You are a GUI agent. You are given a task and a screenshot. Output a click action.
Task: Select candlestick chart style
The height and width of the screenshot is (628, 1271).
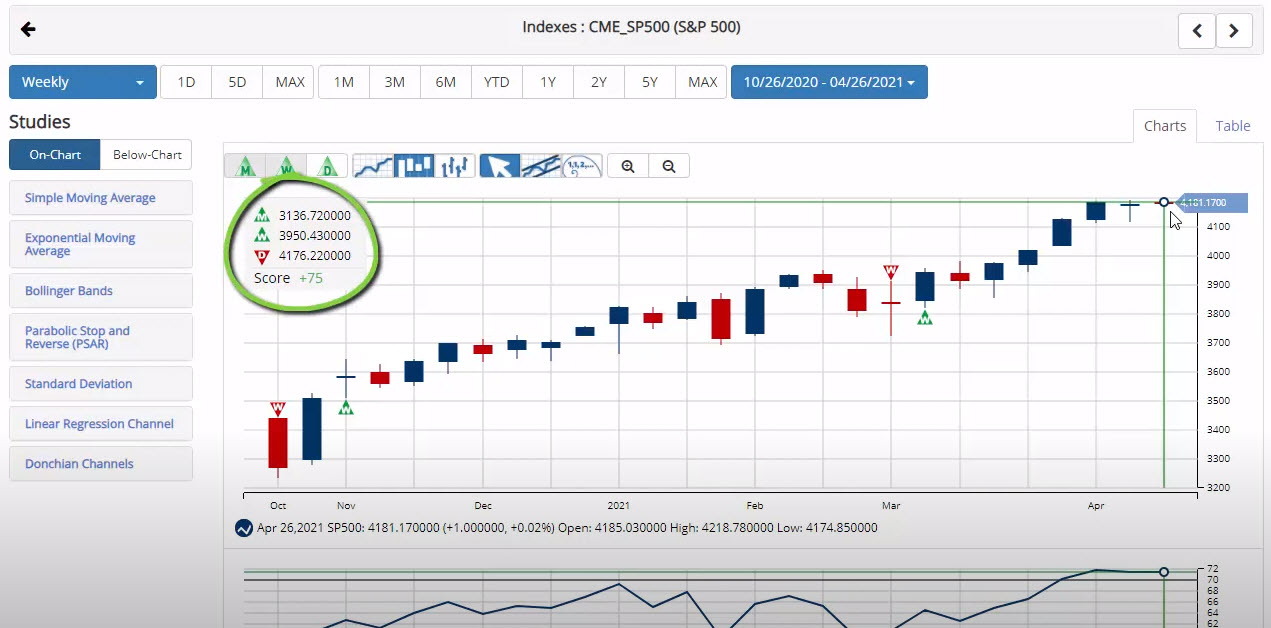click(414, 166)
